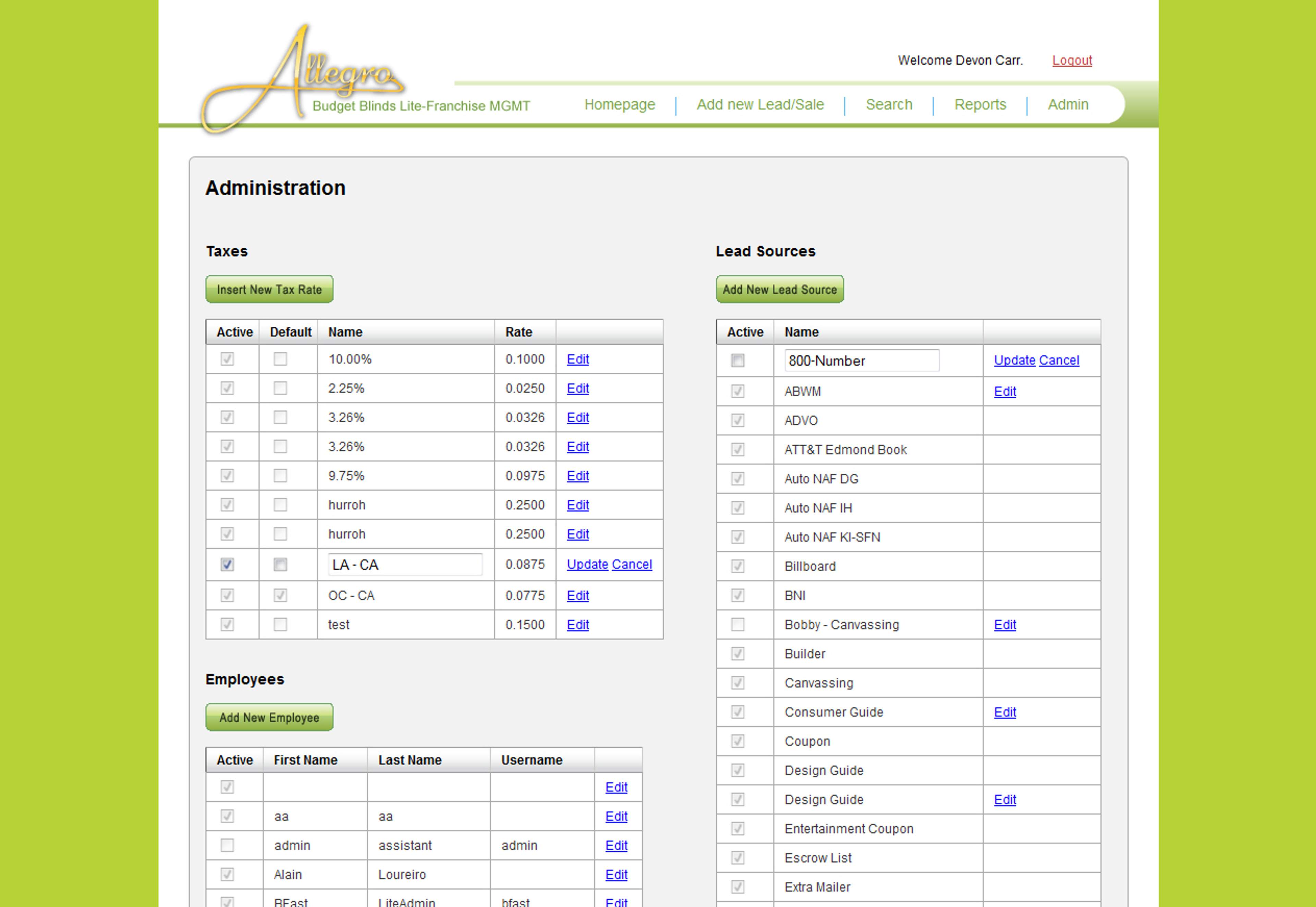
Task: Click Cancel link for 800-Number lead source
Action: pos(1059,360)
